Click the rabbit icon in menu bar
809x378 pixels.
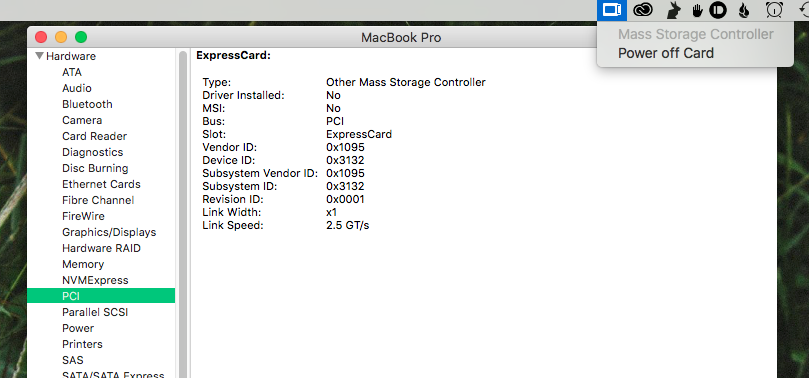tap(673, 10)
